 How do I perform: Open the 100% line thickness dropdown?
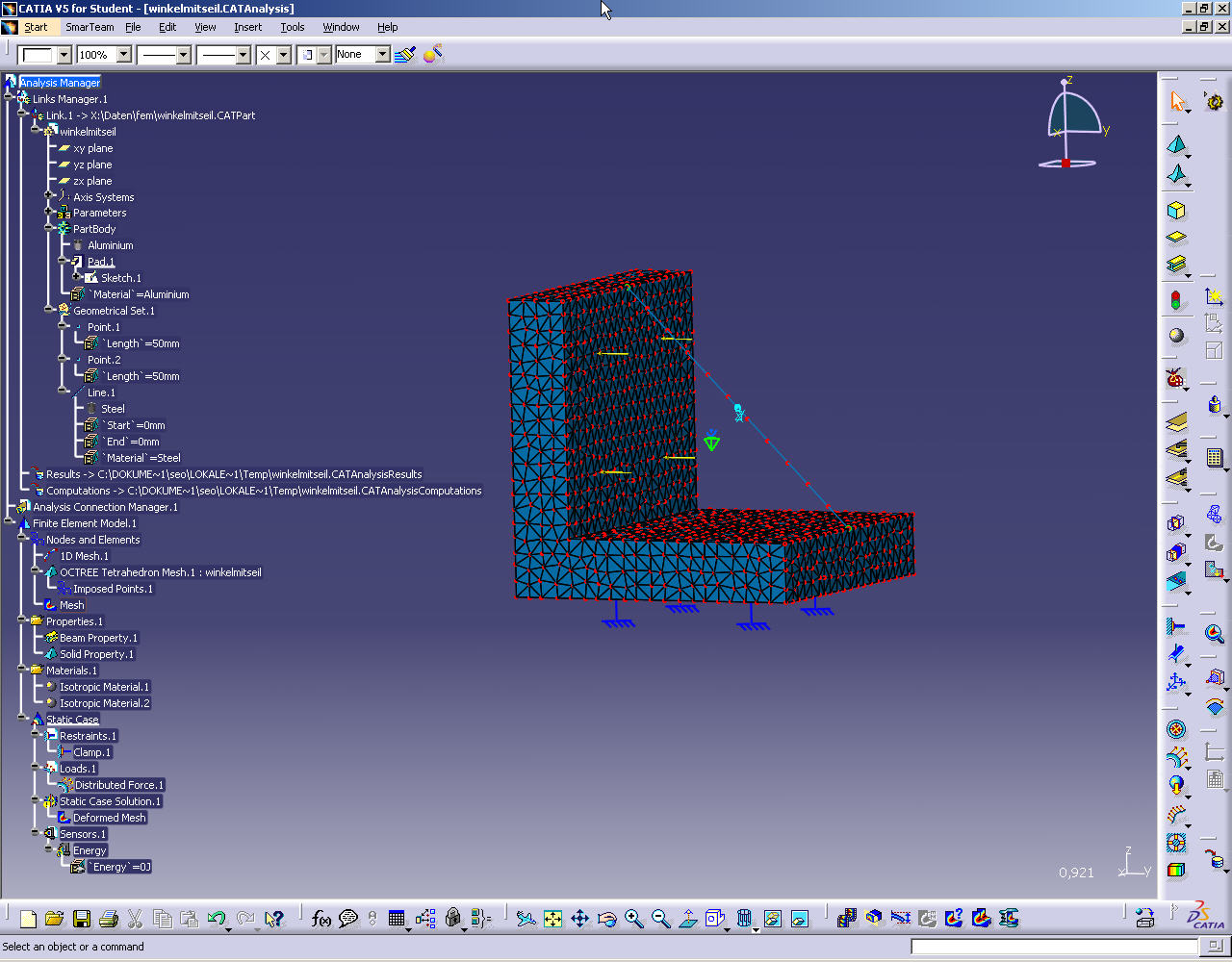tap(123, 55)
